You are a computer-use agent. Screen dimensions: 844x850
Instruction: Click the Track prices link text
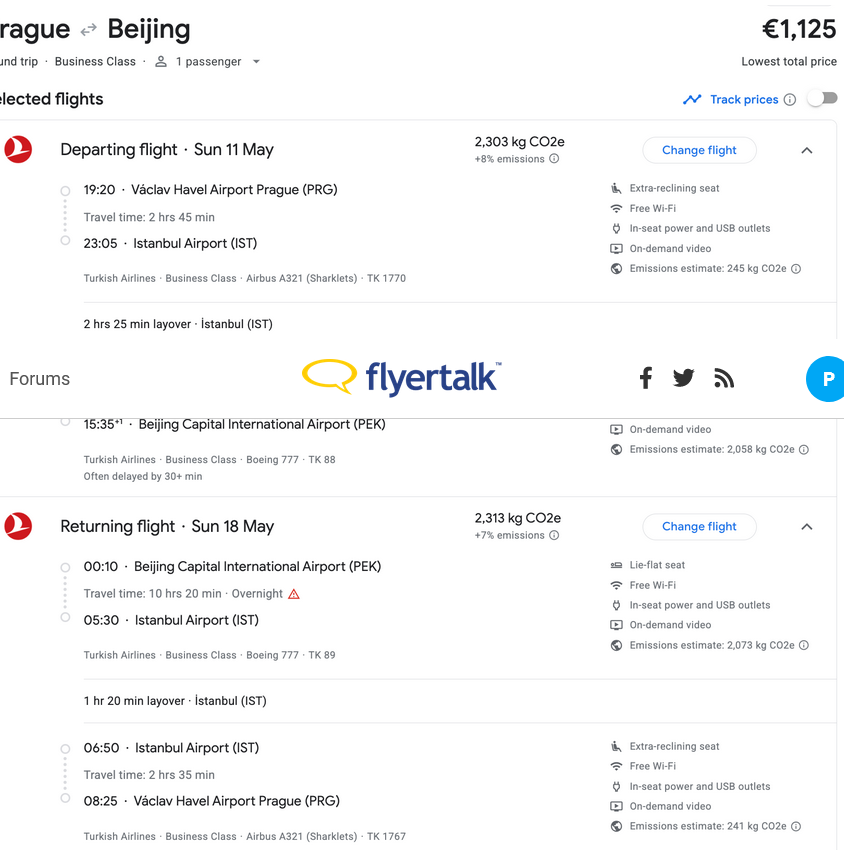[x=743, y=100]
